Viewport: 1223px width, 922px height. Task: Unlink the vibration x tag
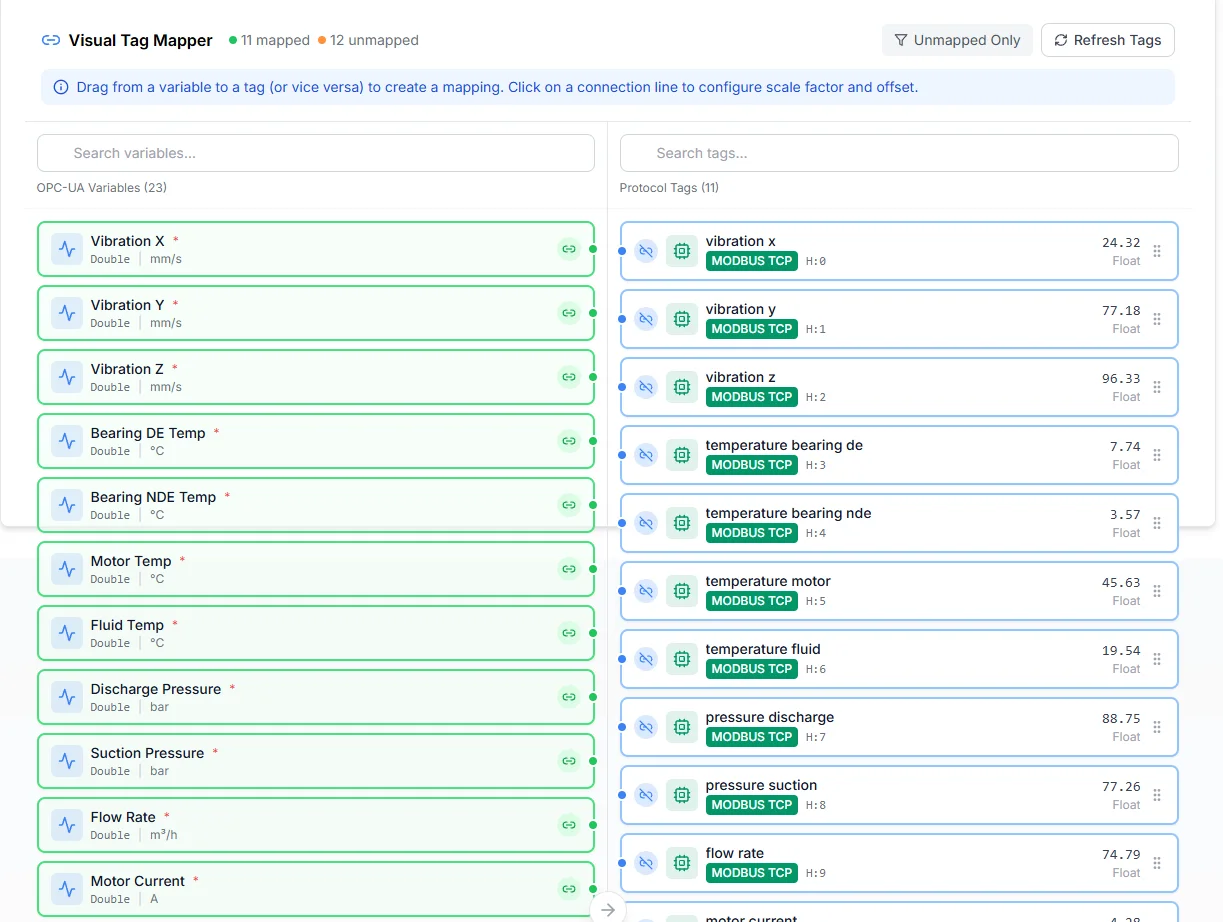click(646, 251)
